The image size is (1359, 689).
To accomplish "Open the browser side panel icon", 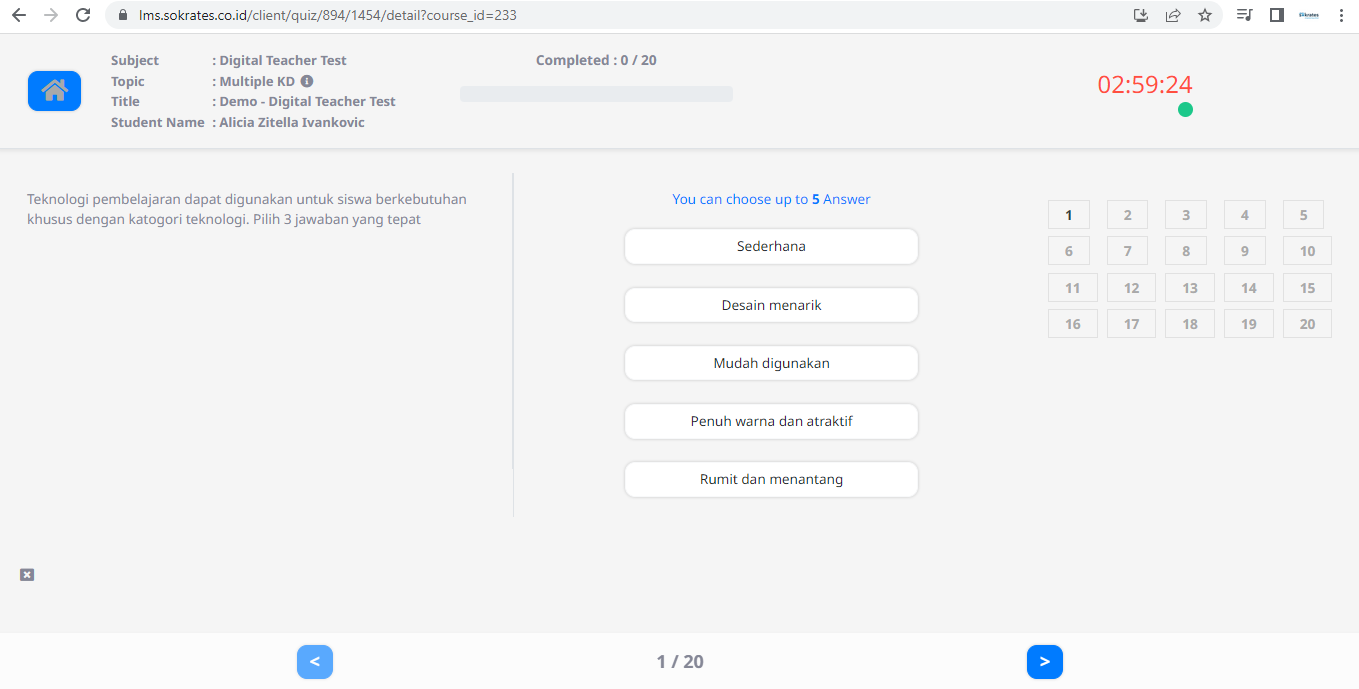I will click(1276, 15).
